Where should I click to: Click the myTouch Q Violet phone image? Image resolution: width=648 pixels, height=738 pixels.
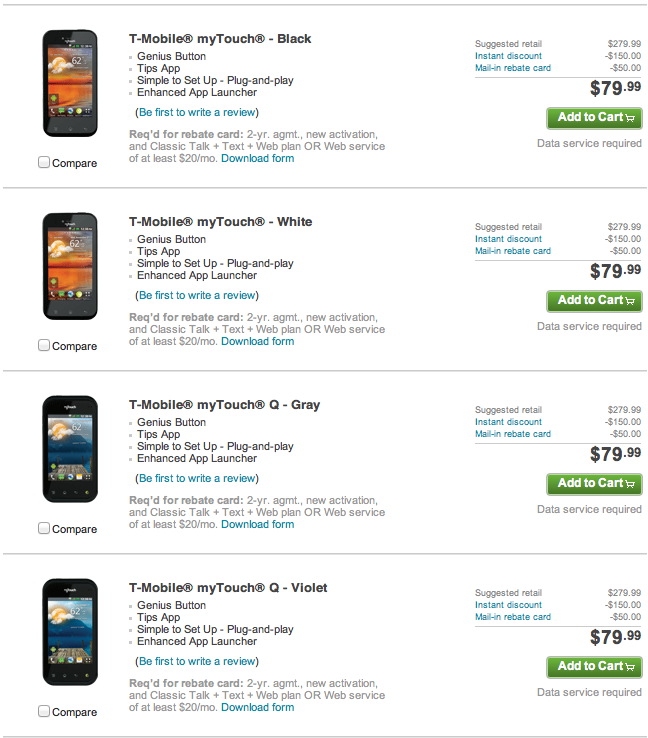[70, 633]
